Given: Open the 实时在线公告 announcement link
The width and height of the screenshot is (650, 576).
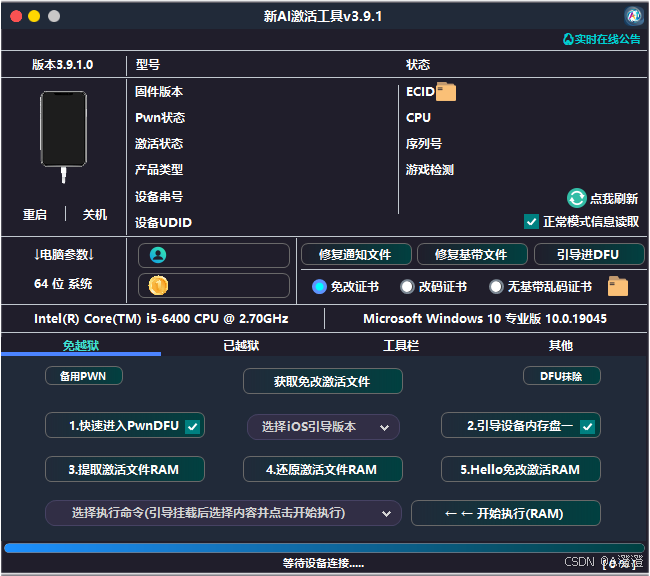Looking at the screenshot, I should coord(601,39).
